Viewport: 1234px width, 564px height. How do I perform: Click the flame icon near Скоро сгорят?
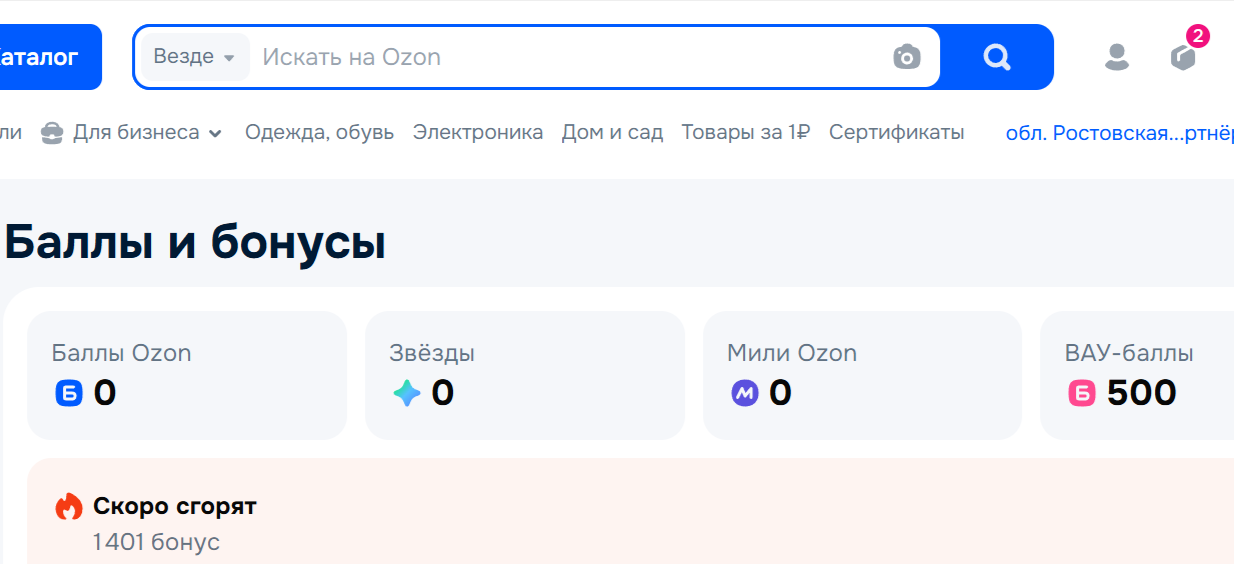(x=68, y=507)
